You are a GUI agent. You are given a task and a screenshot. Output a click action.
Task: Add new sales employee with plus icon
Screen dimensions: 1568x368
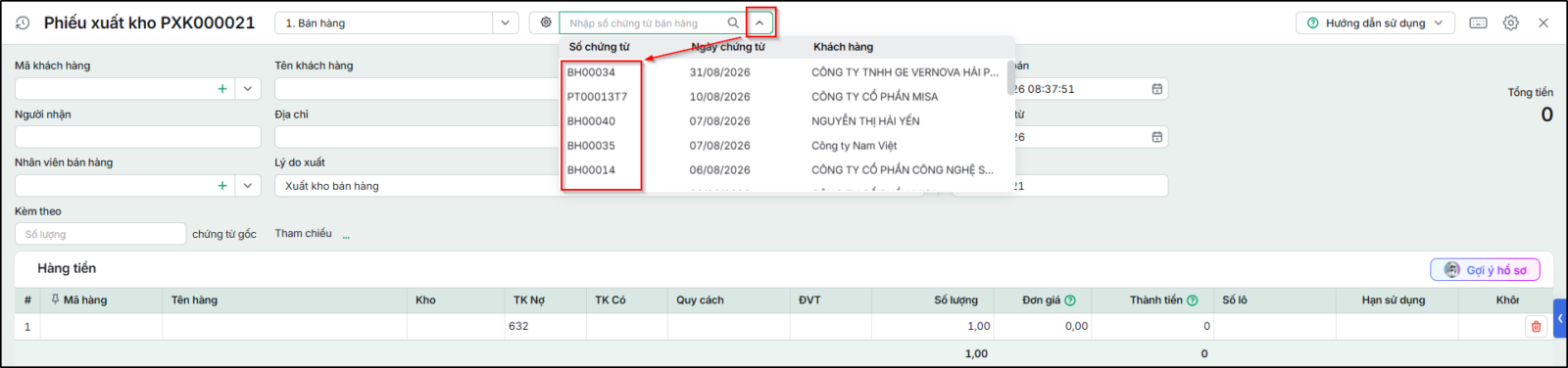[222, 186]
